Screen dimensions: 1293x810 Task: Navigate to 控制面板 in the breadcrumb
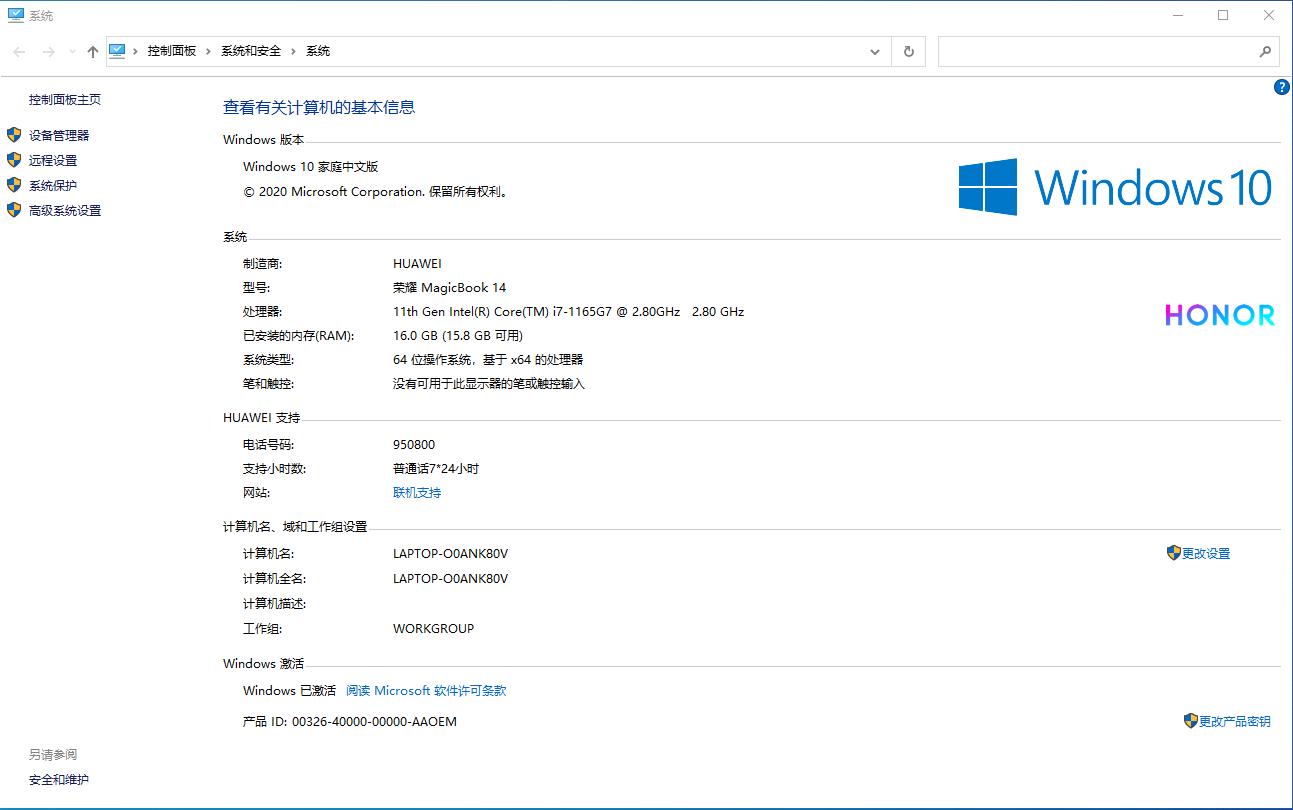point(171,50)
